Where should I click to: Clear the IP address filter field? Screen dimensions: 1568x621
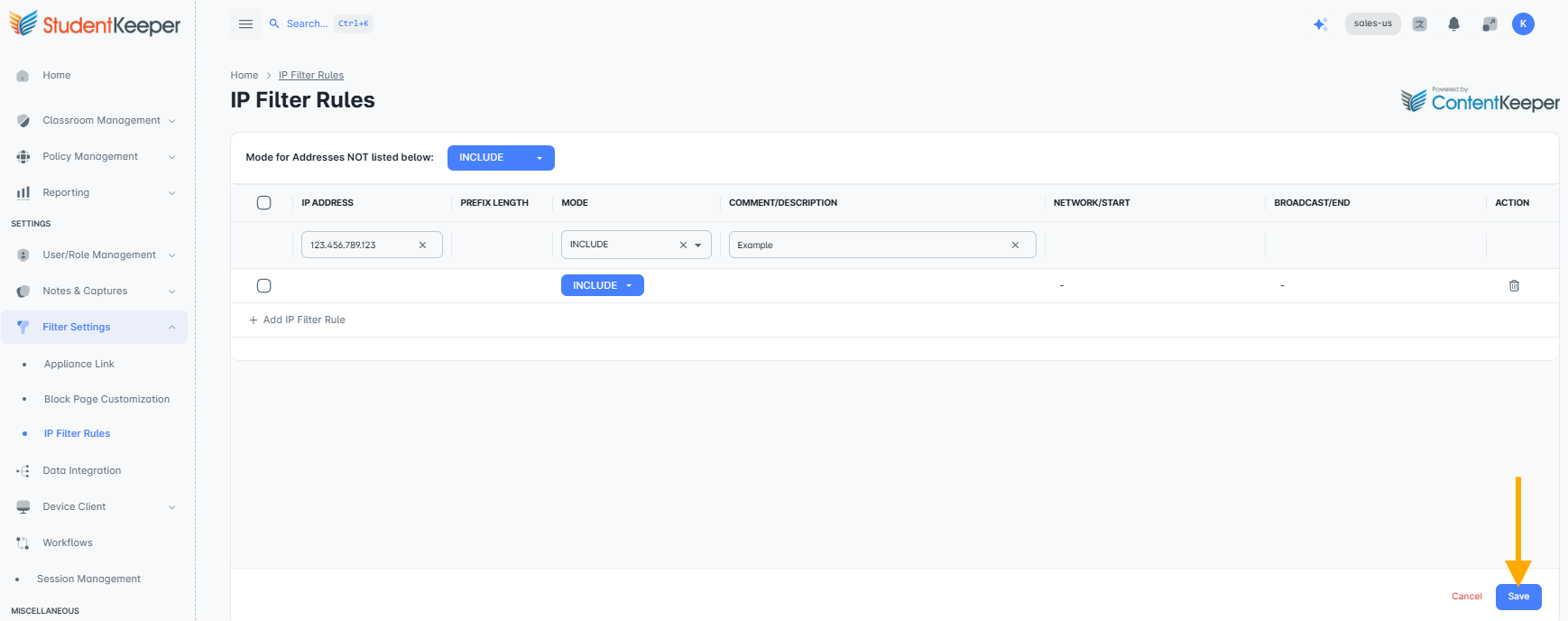pos(422,246)
